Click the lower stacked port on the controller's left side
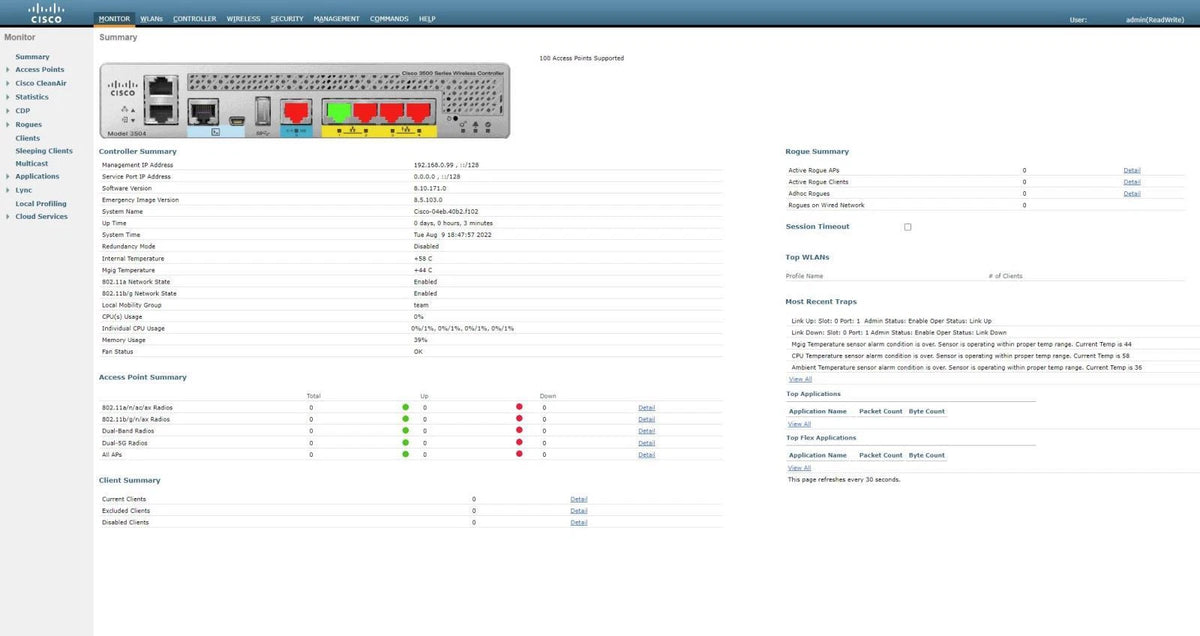The height and width of the screenshot is (636, 1200). (161, 112)
